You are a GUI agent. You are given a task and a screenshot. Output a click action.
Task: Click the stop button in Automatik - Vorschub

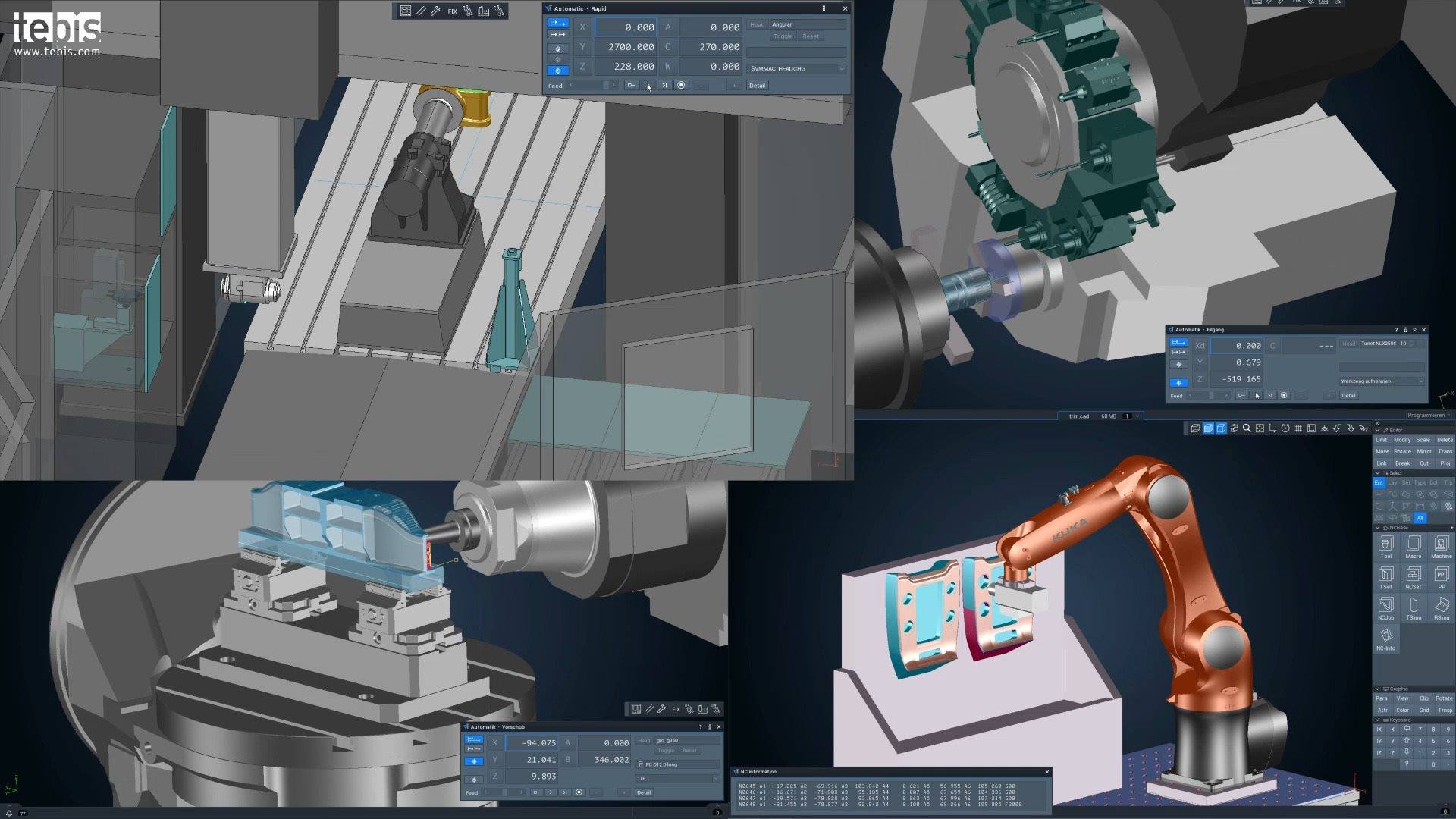click(x=579, y=792)
